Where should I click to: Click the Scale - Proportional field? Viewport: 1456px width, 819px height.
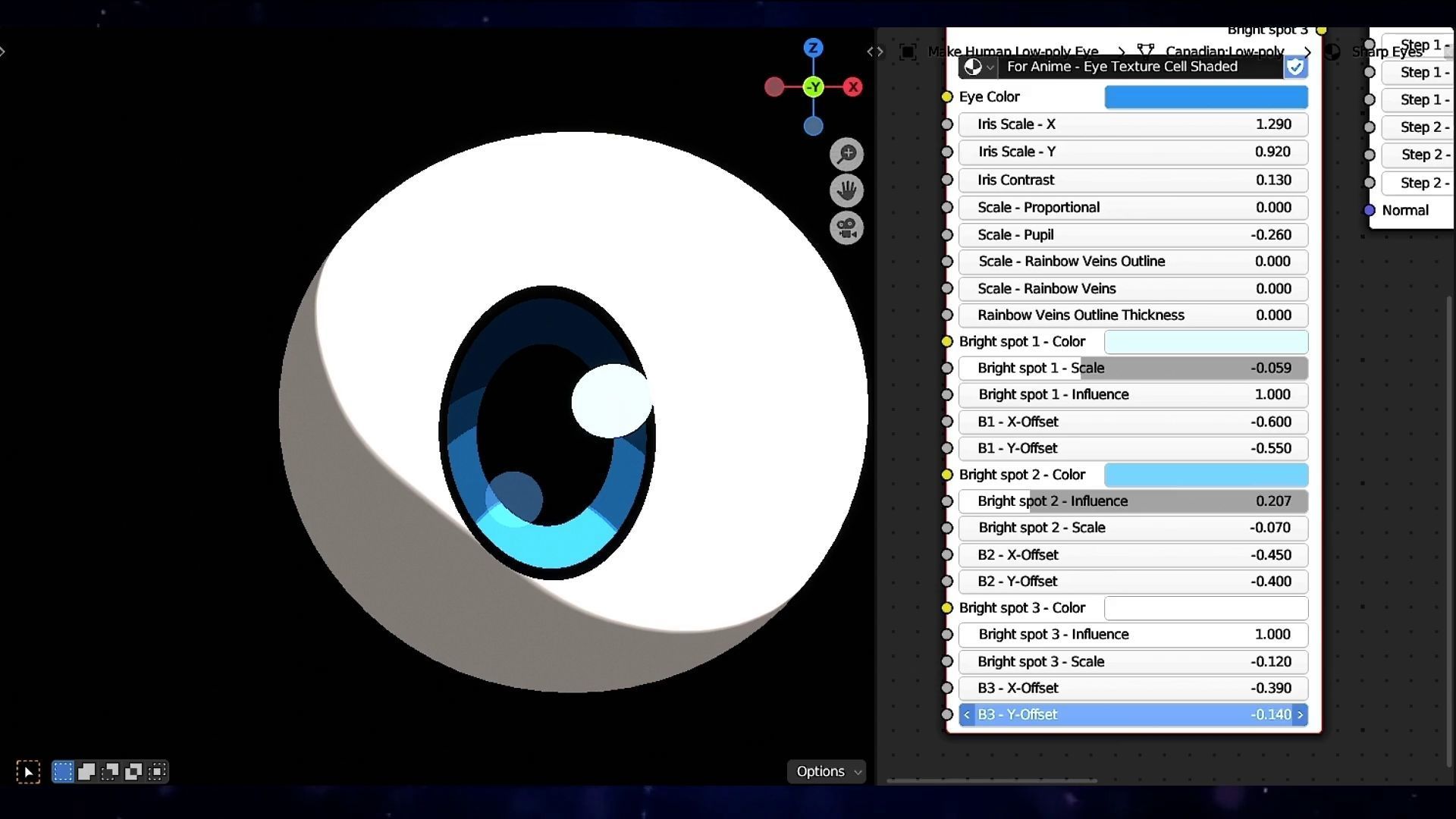coord(1133,208)
